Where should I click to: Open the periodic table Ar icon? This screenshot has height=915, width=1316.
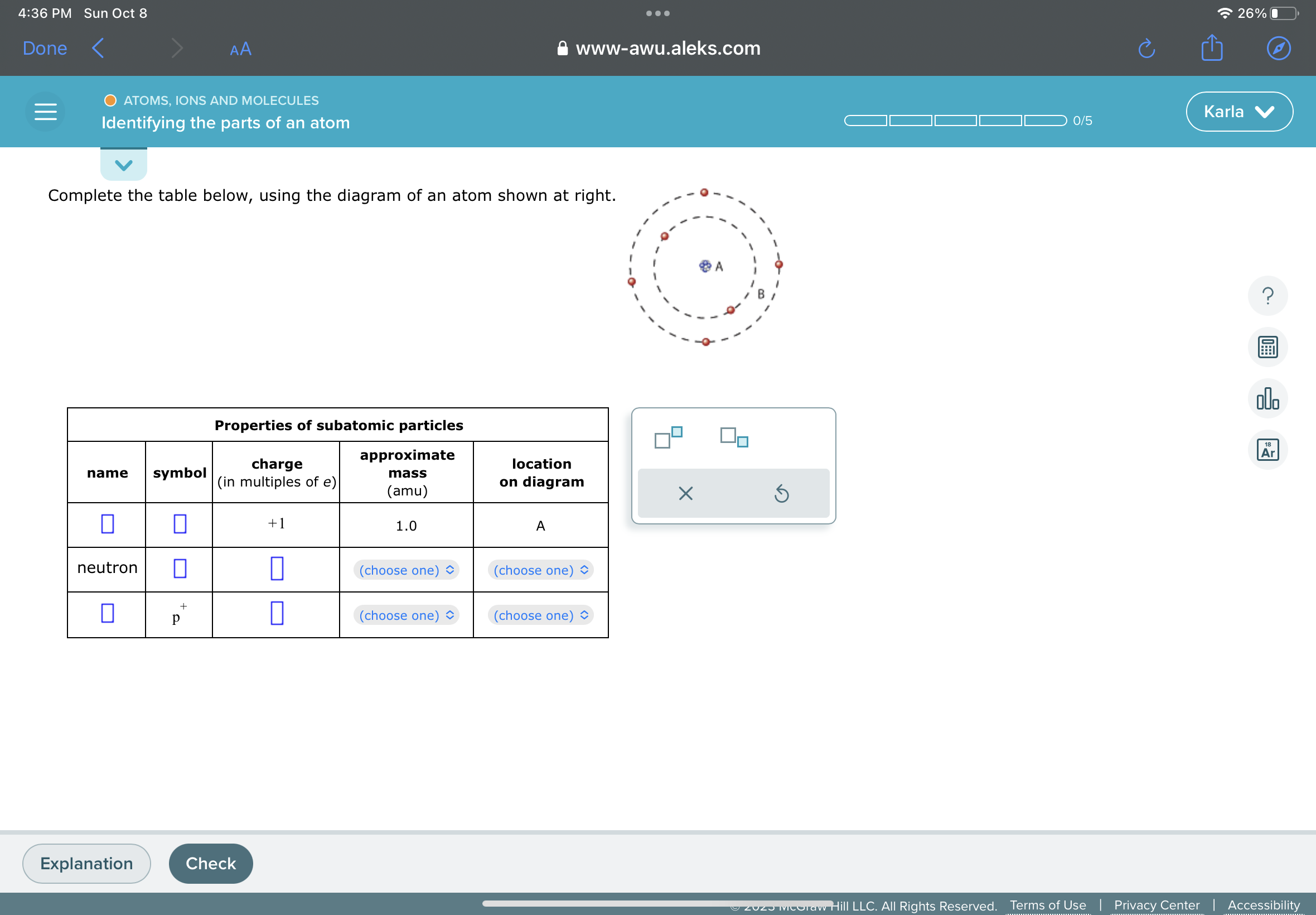tap(1267, 451)
